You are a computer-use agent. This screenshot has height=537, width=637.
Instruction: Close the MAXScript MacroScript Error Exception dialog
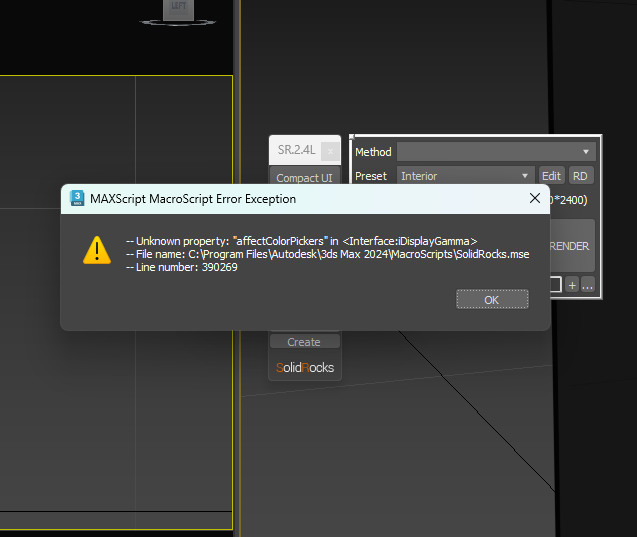coord(535,198)
